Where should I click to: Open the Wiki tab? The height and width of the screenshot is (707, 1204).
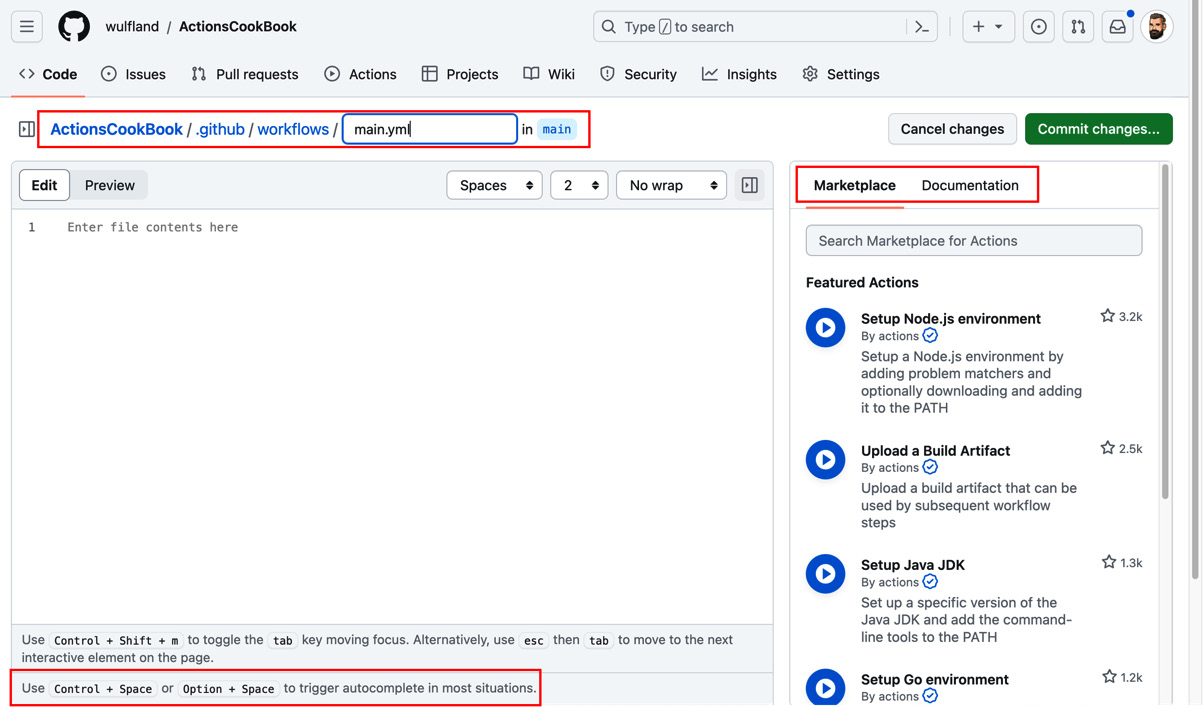pyautogui.click(x=549, y=74)
